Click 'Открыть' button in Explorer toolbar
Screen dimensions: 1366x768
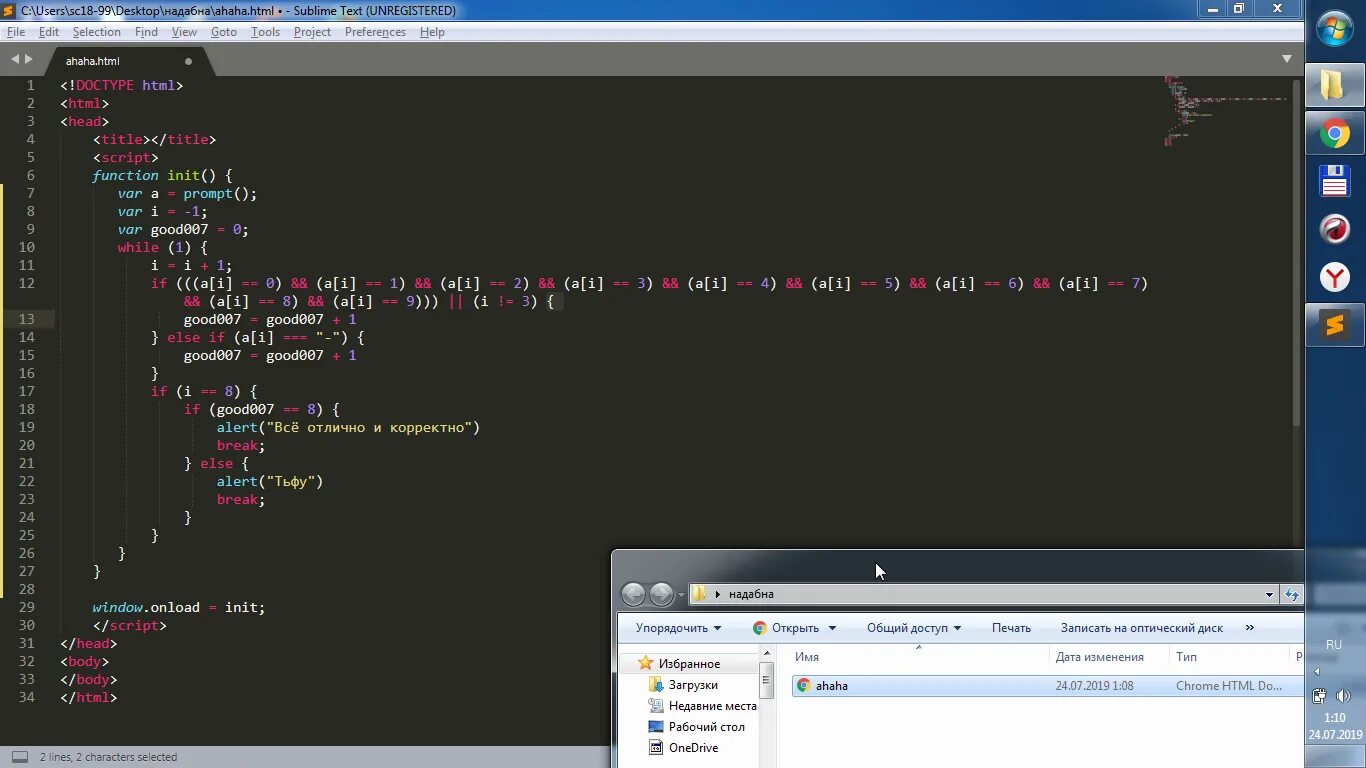click(x=785, y=628)
